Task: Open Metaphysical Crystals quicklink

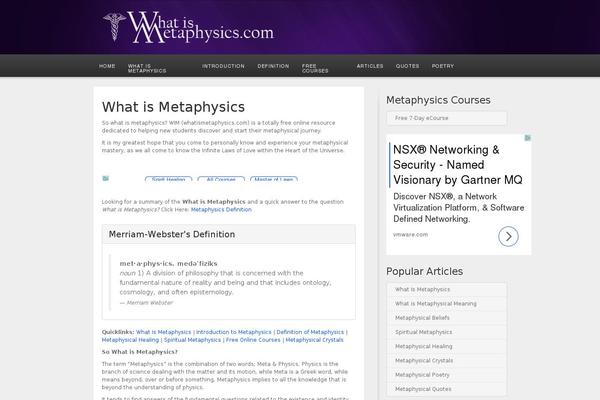Action: [314, 340]
